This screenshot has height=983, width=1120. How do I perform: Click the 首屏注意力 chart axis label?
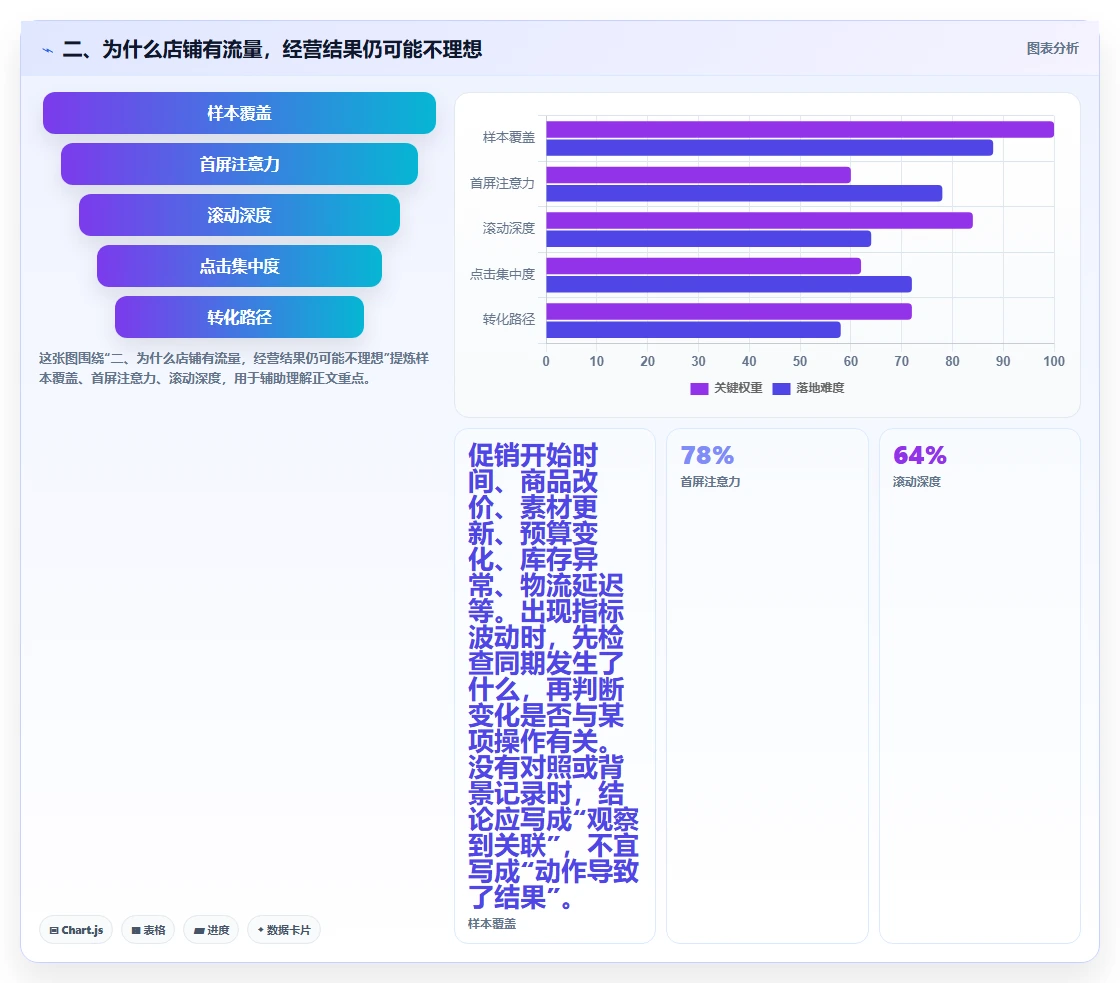coord(502,184)
